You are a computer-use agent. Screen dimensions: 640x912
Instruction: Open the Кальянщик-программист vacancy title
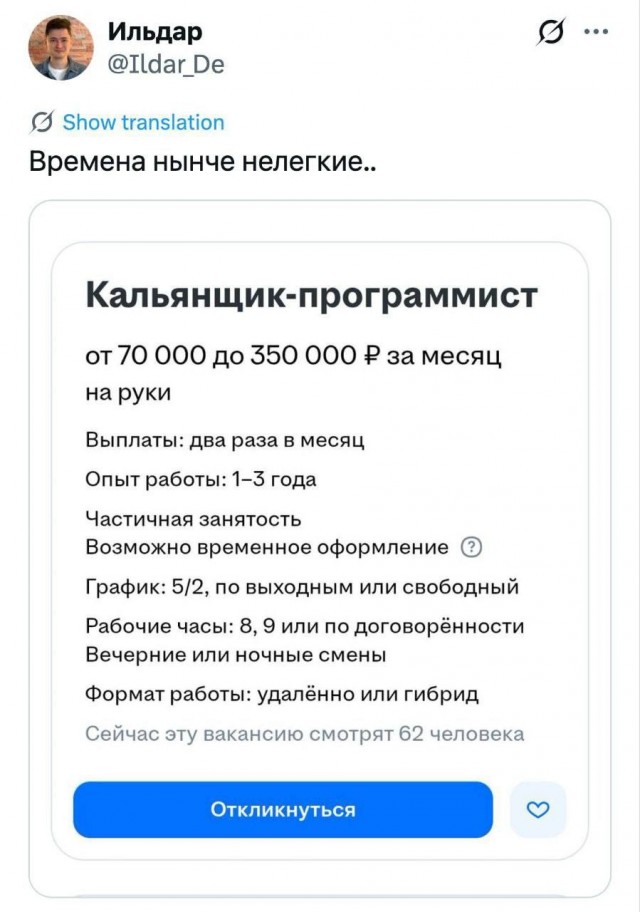pyautogui.click(x=310, y=292)
